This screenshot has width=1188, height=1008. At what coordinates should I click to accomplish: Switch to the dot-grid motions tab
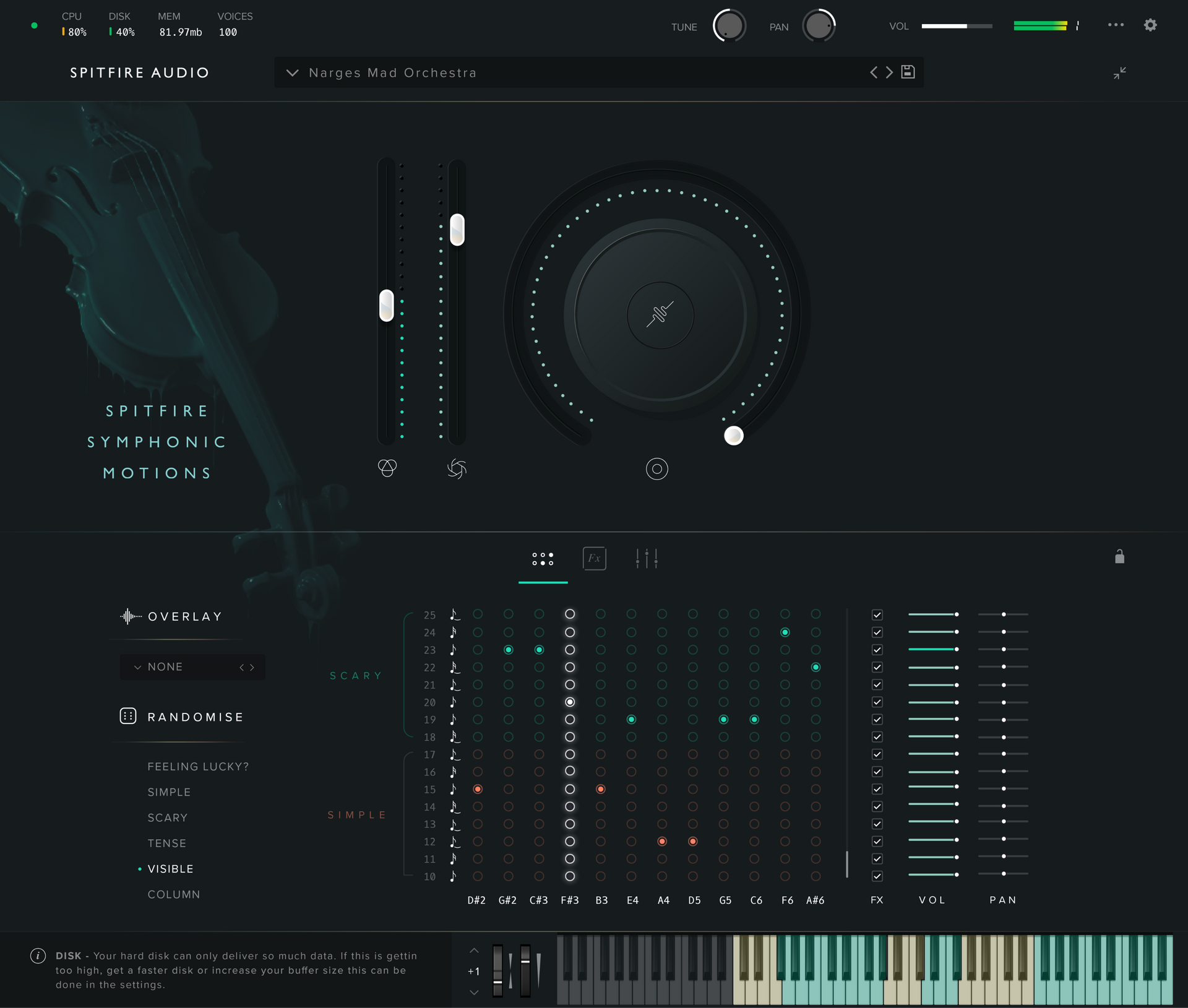[543, 559]
